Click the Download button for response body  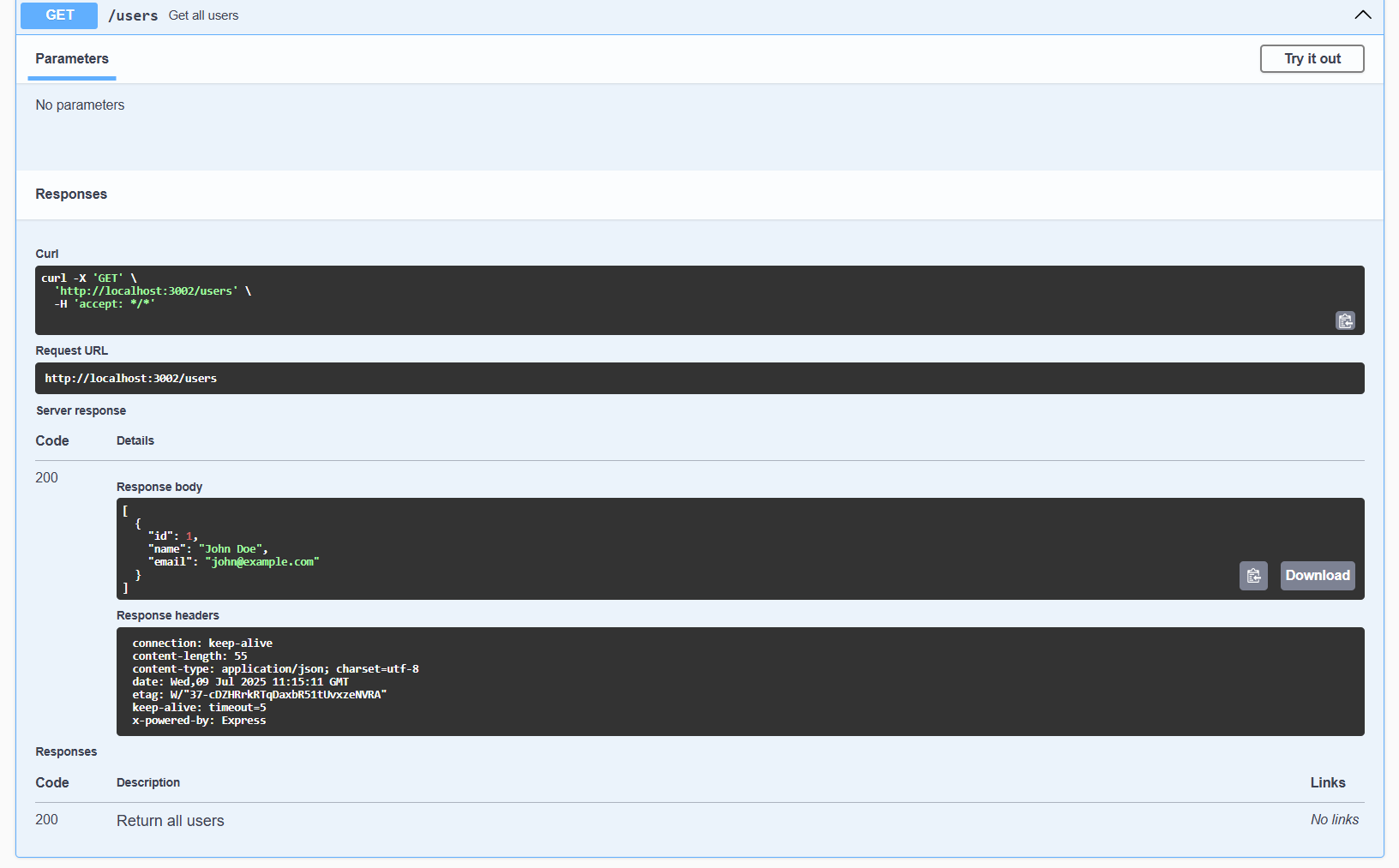click(1318, 575)
